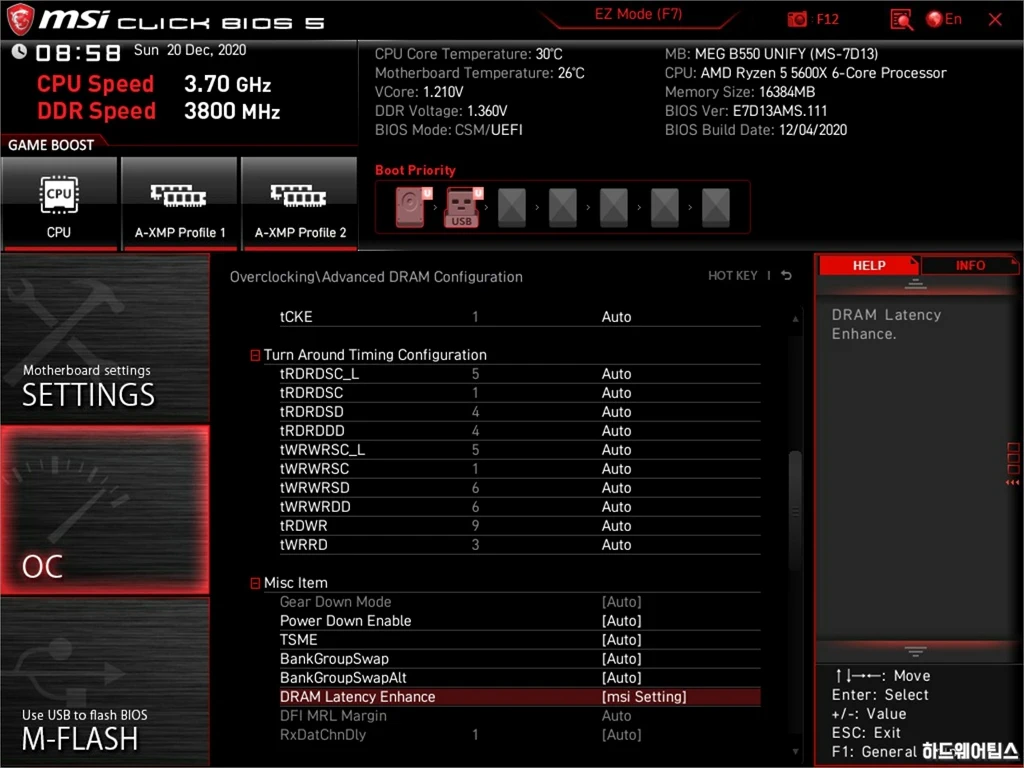Take a screenshot with the F12 camera icon
The width and height of the screenshot is (1024, 768).
(x=797, y=20)
